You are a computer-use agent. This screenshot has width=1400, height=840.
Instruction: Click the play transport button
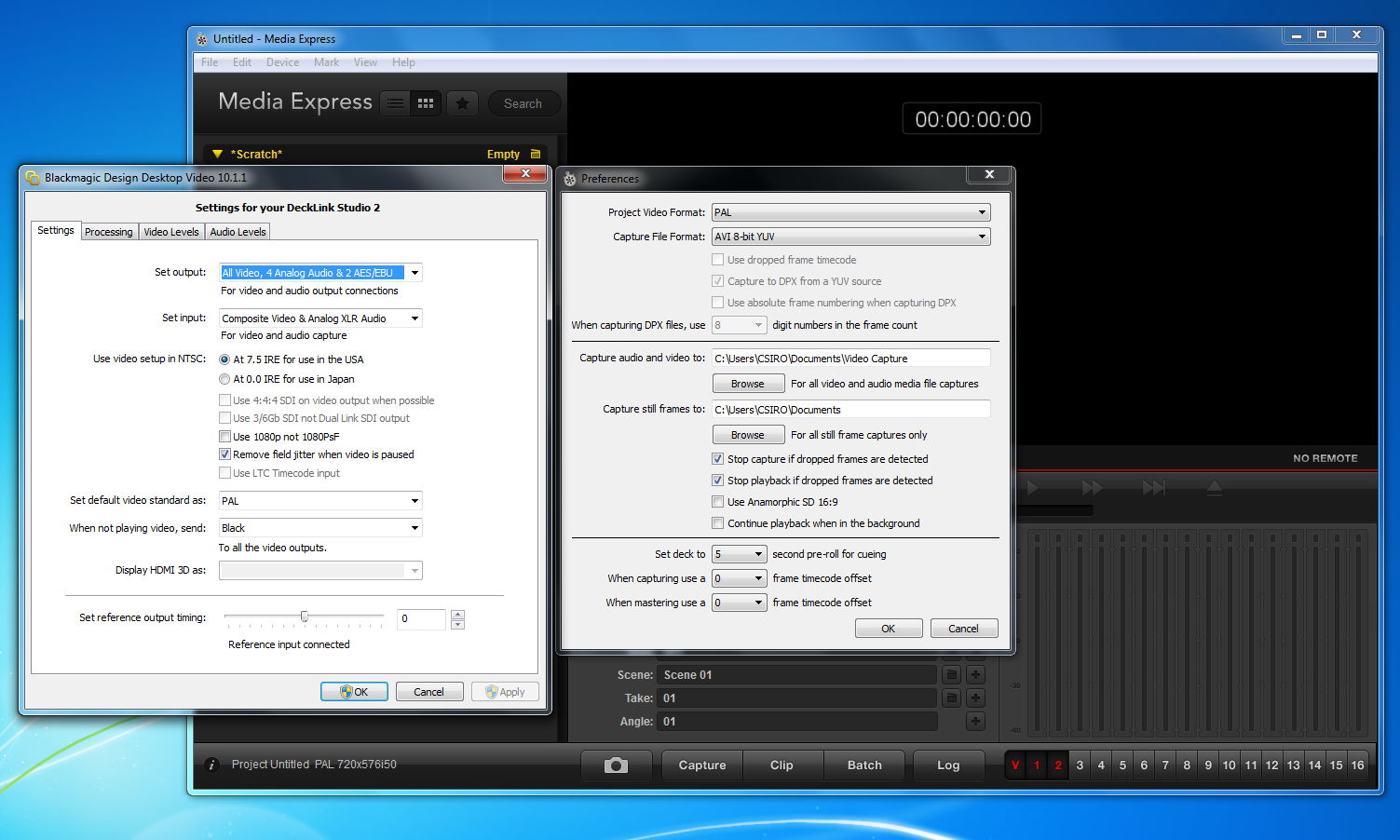pos(1032,488)
